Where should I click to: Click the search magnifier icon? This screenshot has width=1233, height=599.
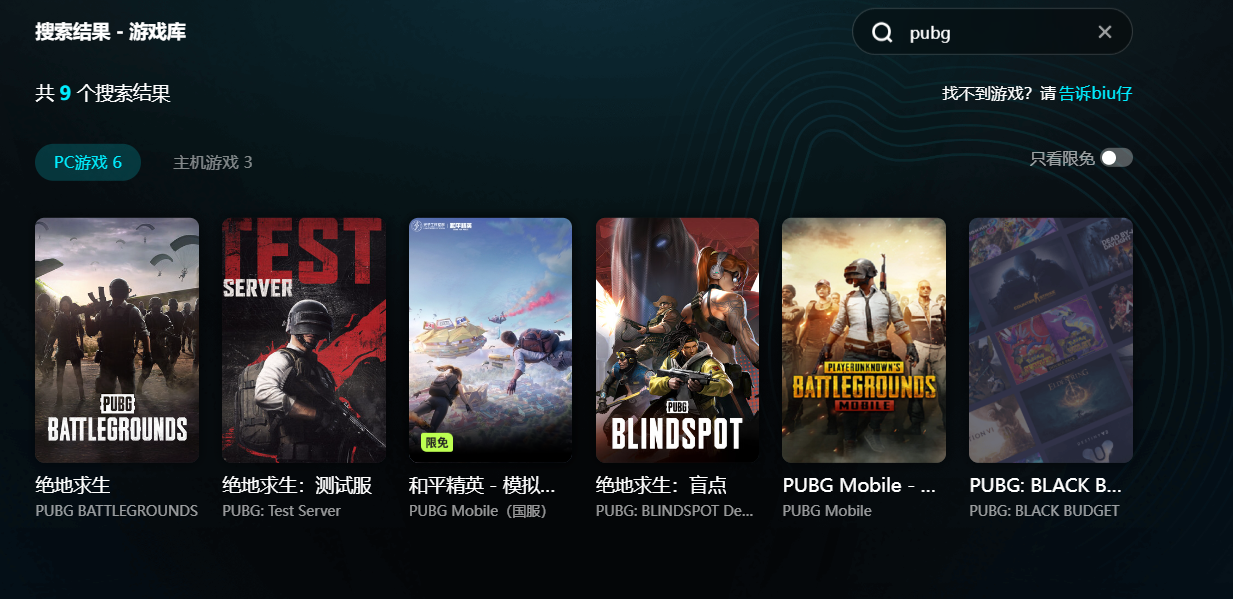[x=881, y=33]
